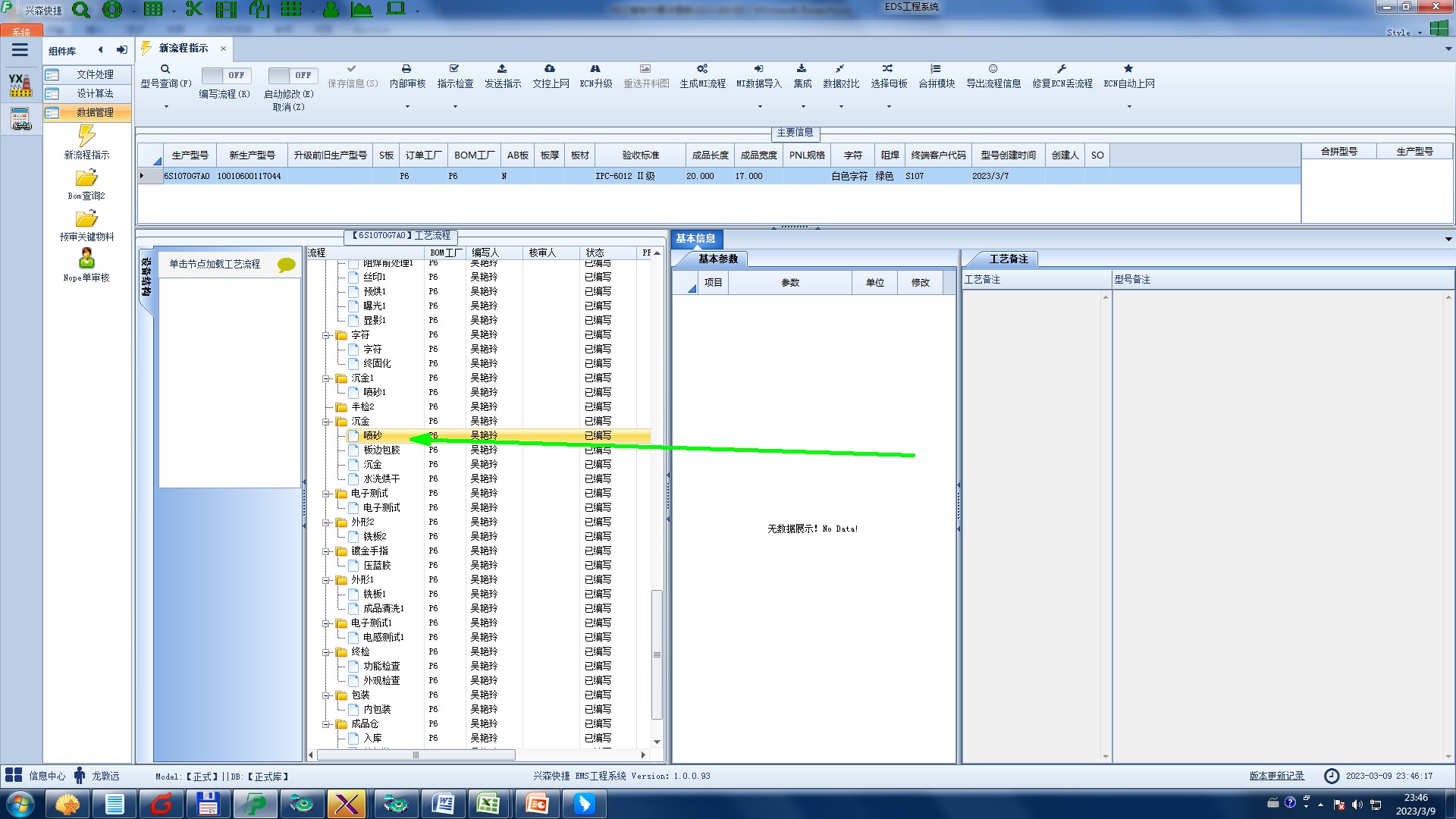The image size is (1456, 819).
Task: Switch to the 工艺备注 tab
Action: point(1008,259)
